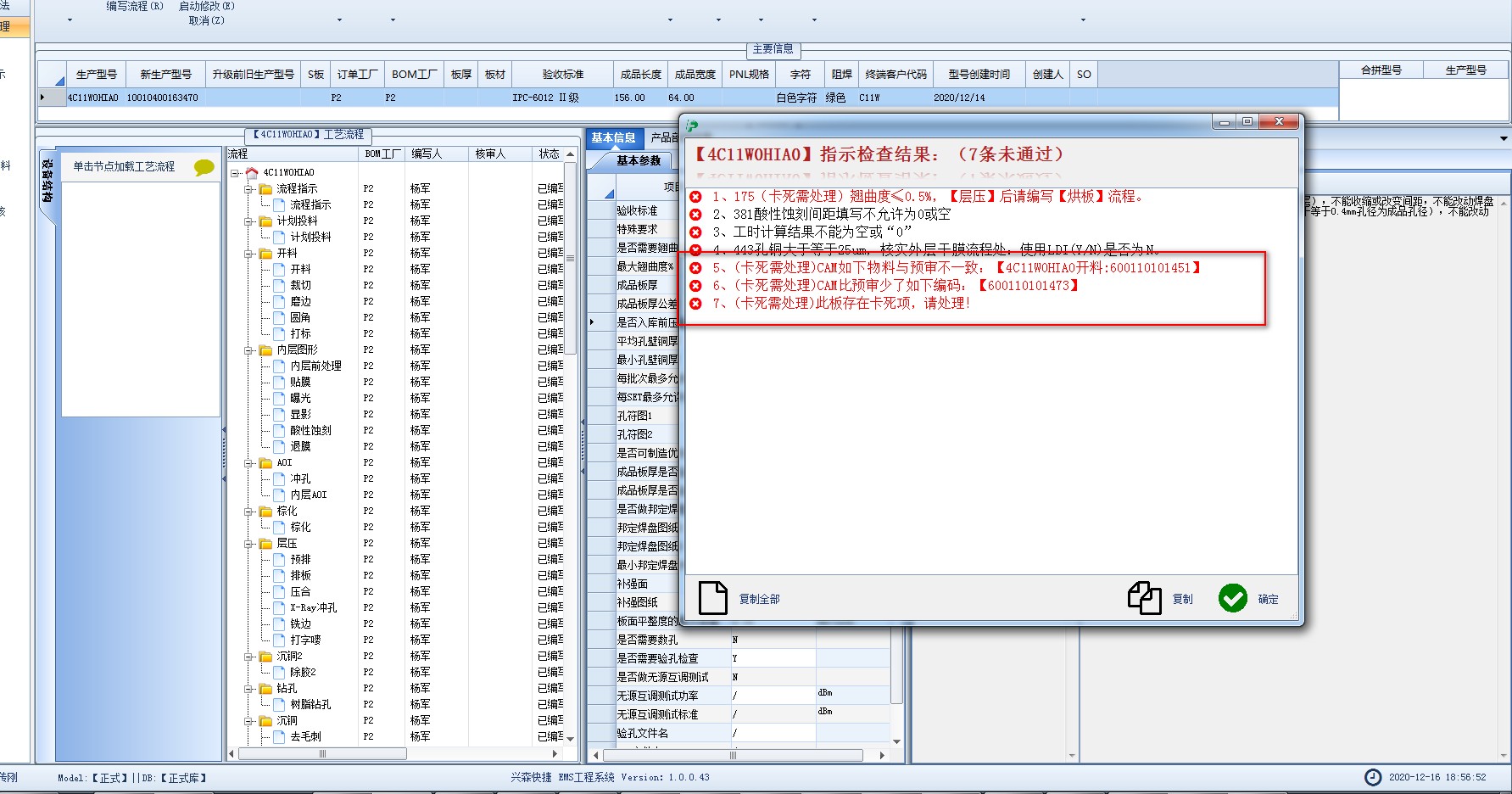This screenshot has height=794, width=1512.
Task: Collapse the 钻孔 folder node
Action: click(x=248, y=688)
